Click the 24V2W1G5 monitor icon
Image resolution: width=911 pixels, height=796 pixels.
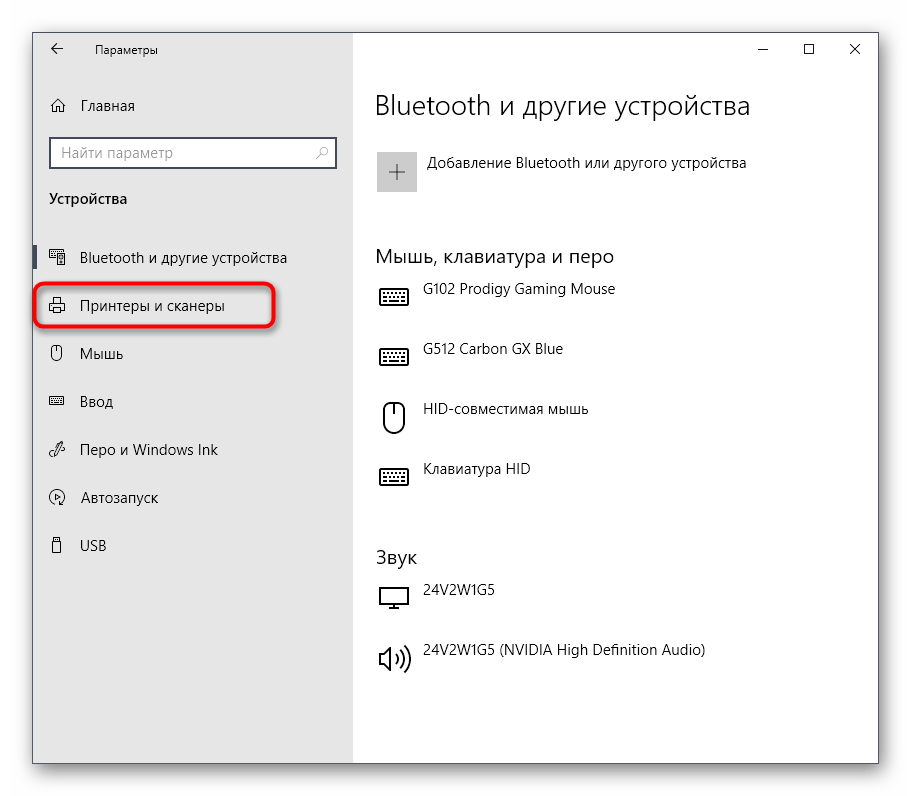pyautogui.click(x=394, y=598)
